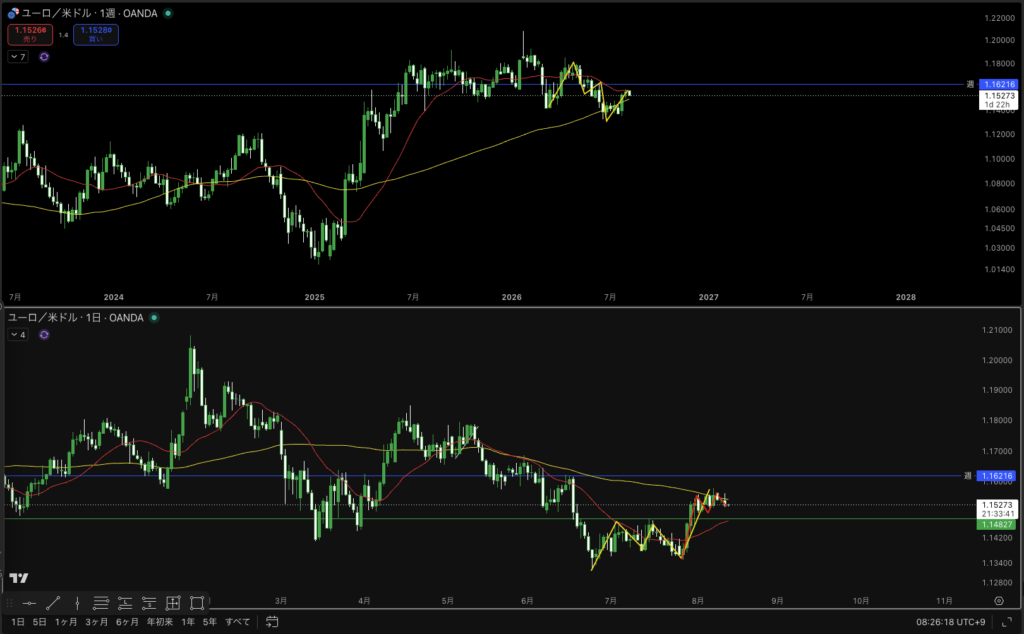Image resolution: width=1024 pixels, height=634 pixels.
Task: Toggle fullscreen chart icon at bottom right
Action: [1006, 622]
